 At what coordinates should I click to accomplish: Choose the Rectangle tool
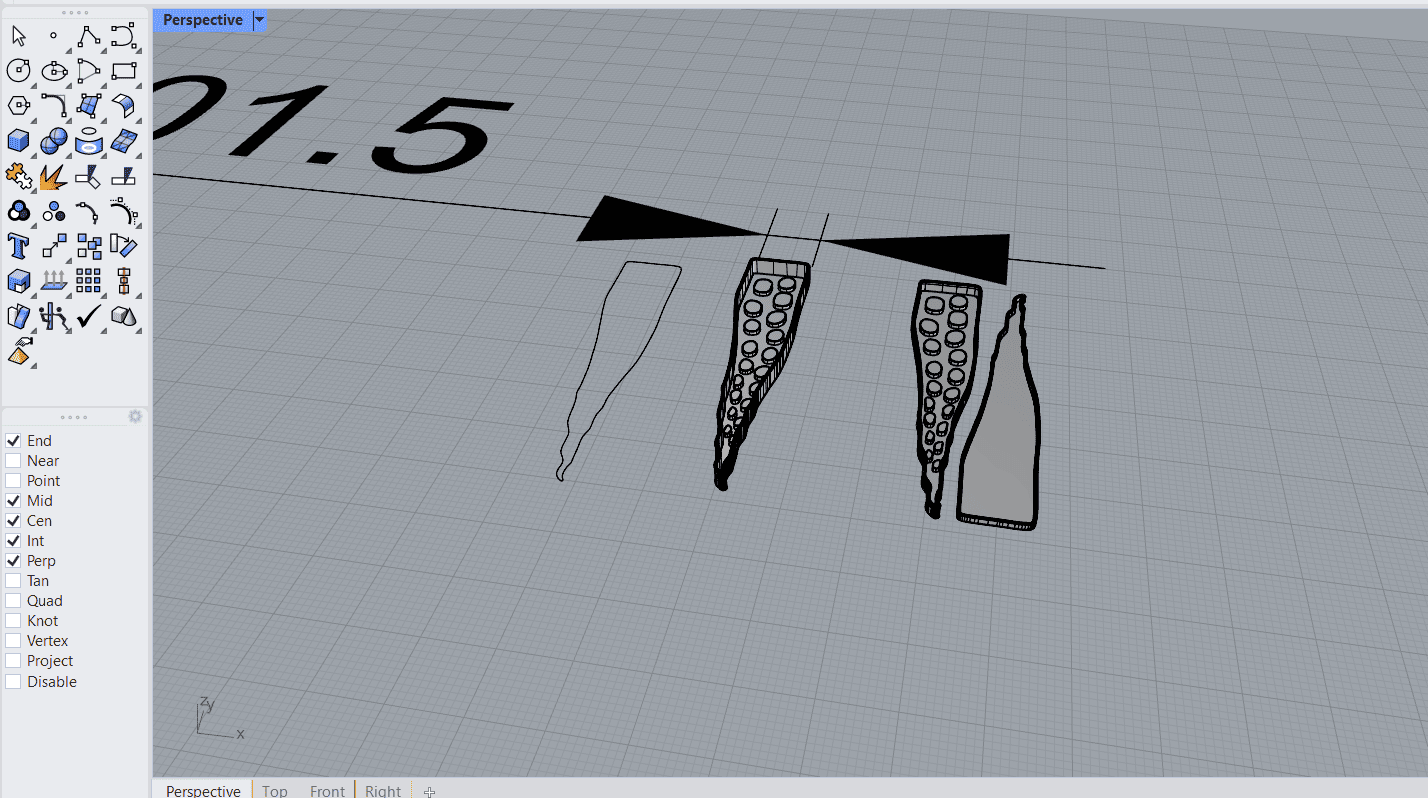click(x=123, y=70)
